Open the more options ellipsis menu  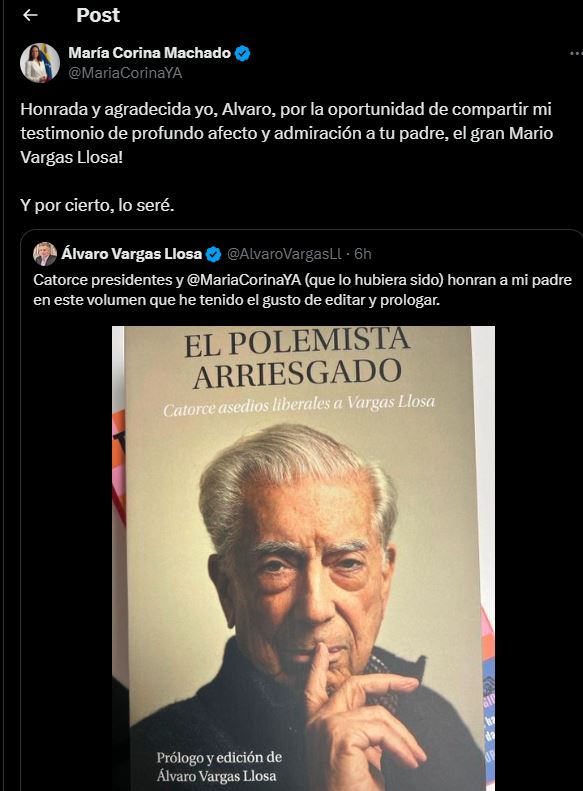coord(576,53)
